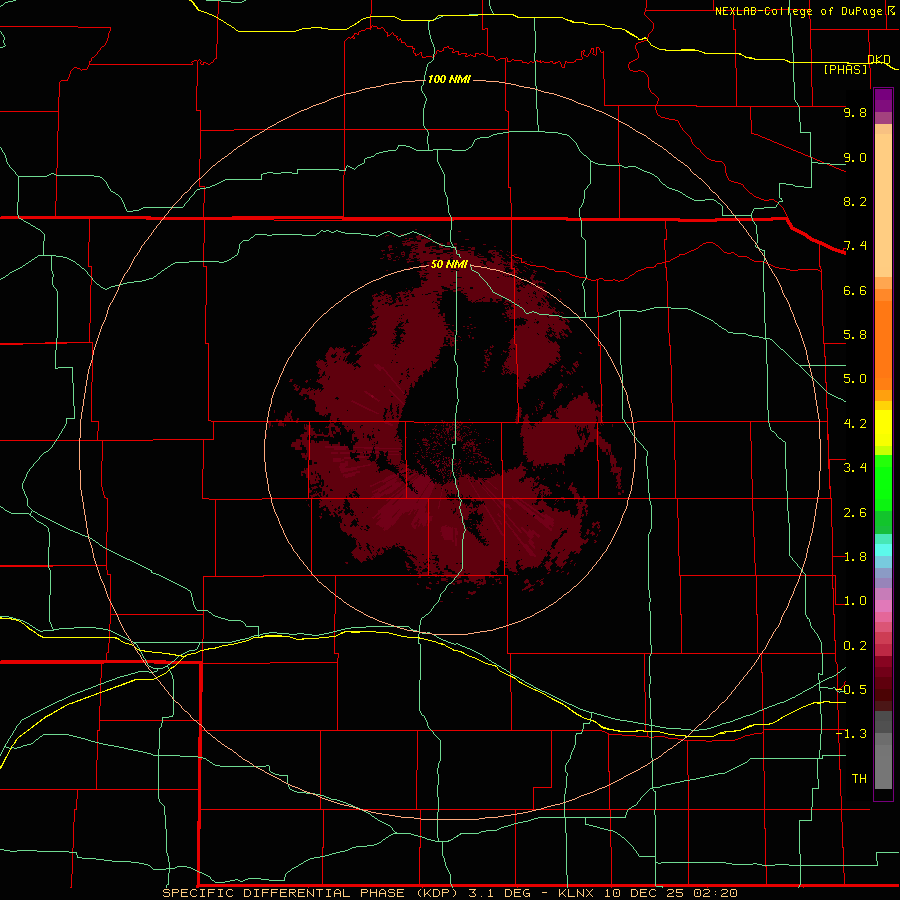This screenshot has height=900, width=900.
Task: Click the 6.6 value on color scale
Action: 855,290
